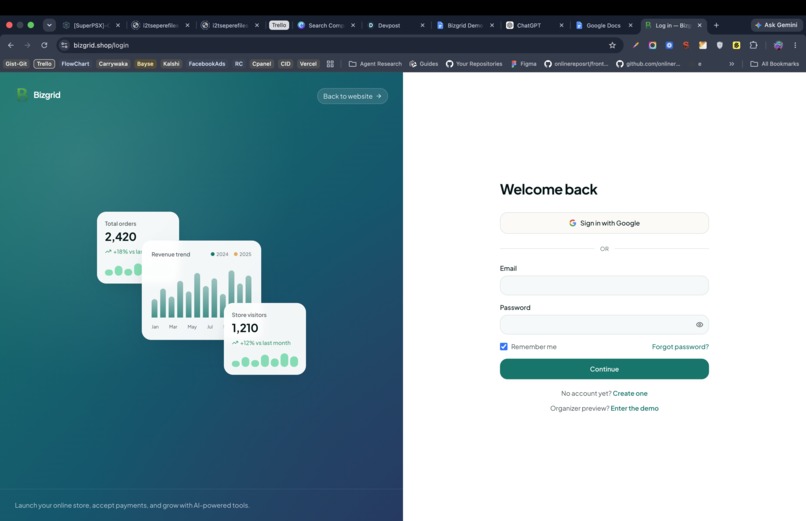Screen dimensions: 806x521
Task: Switch to the Bizgrid Demo tab
Action: 464,25
